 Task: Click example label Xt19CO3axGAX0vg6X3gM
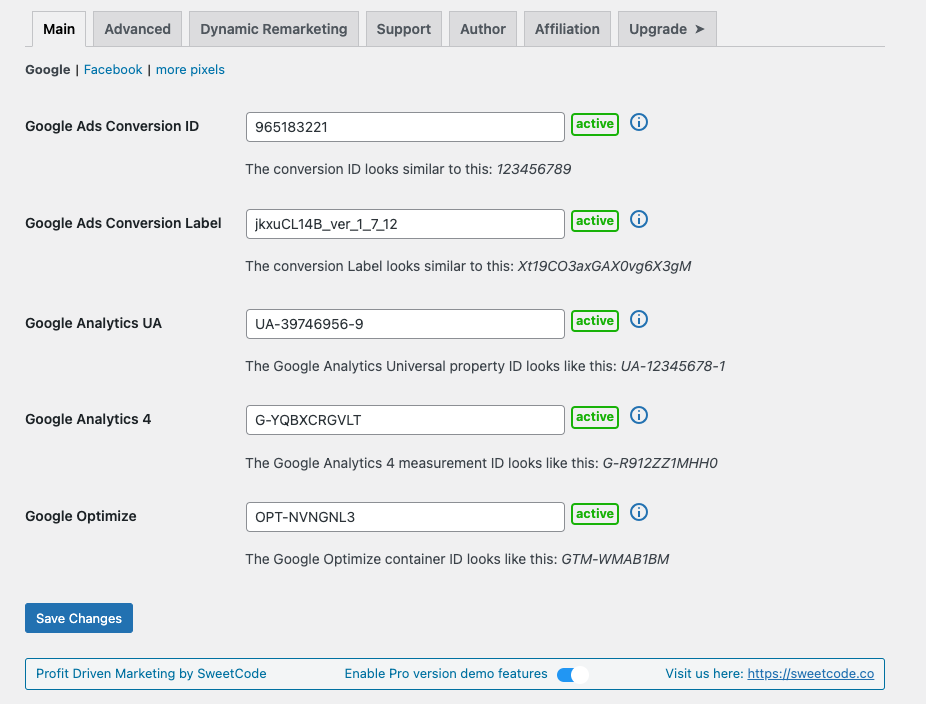604,266
